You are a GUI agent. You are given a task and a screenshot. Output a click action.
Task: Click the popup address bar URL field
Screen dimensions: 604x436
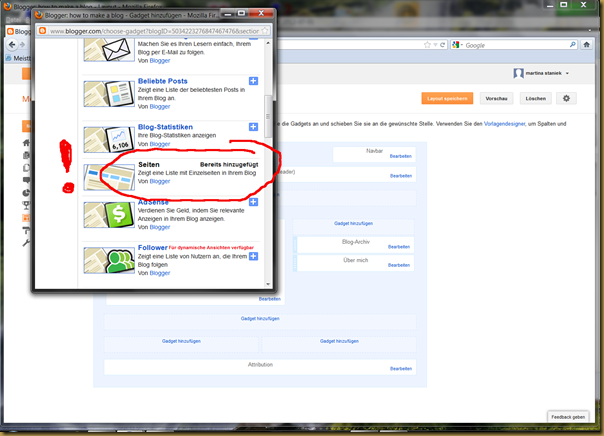coord(154,31)
